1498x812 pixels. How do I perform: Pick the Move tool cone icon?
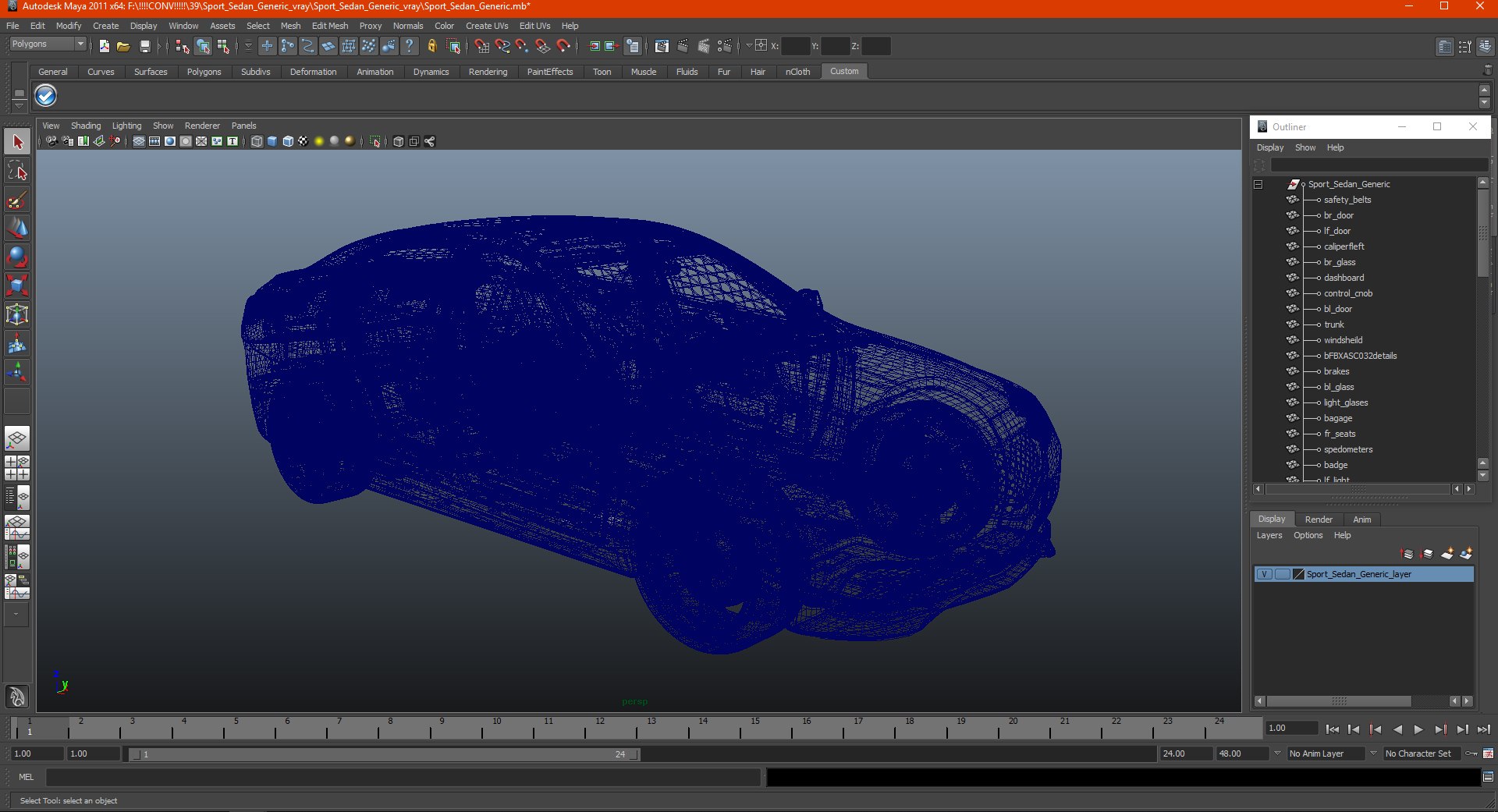pos(17,229)
